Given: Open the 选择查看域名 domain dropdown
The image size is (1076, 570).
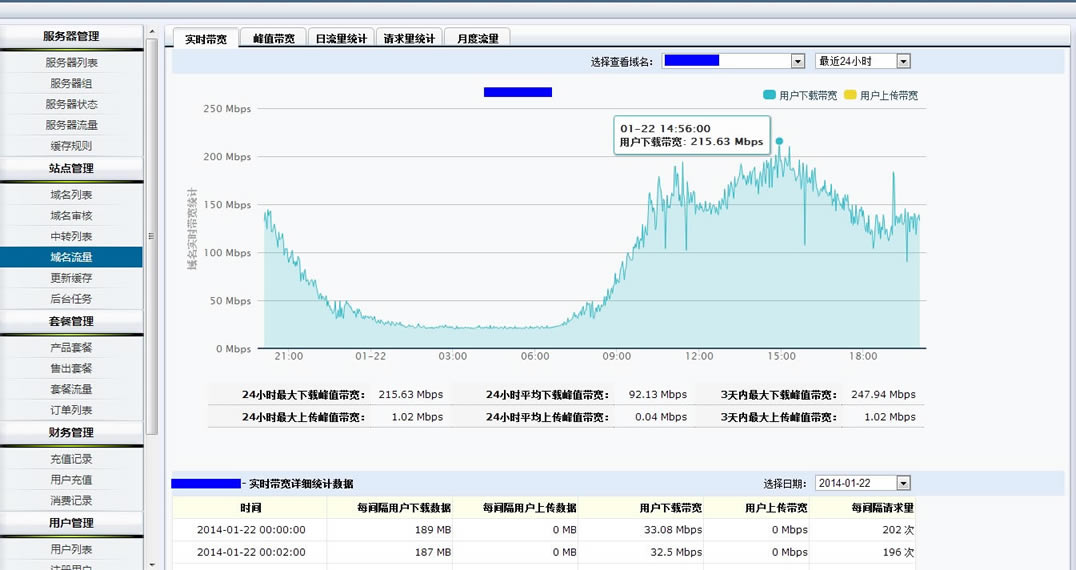Looking at the screenshot, I should coord(733,61).
